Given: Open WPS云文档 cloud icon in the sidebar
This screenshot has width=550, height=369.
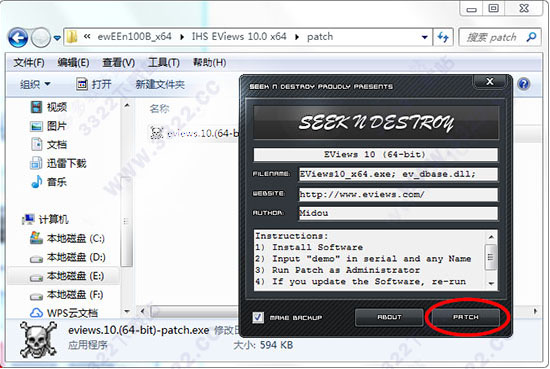Looking at the screenshot, I should (36, 313).
